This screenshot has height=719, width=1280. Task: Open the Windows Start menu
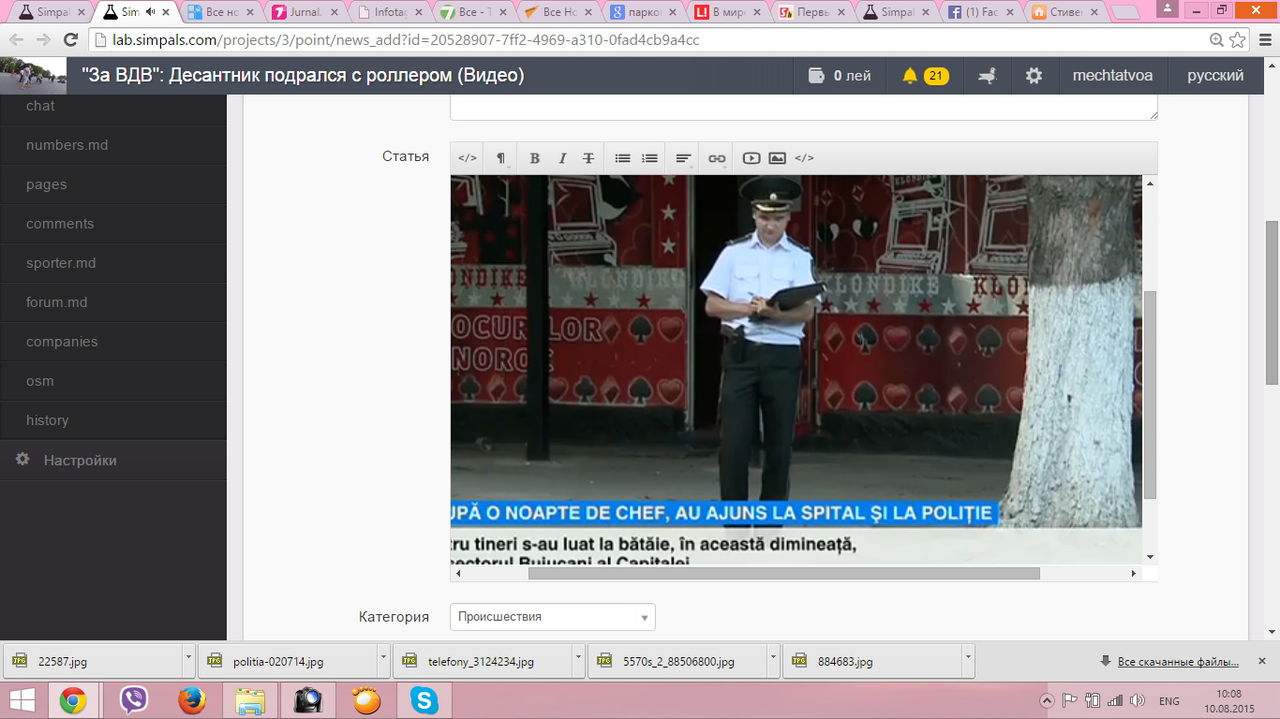pyautogui.click(x=23, y=701)
